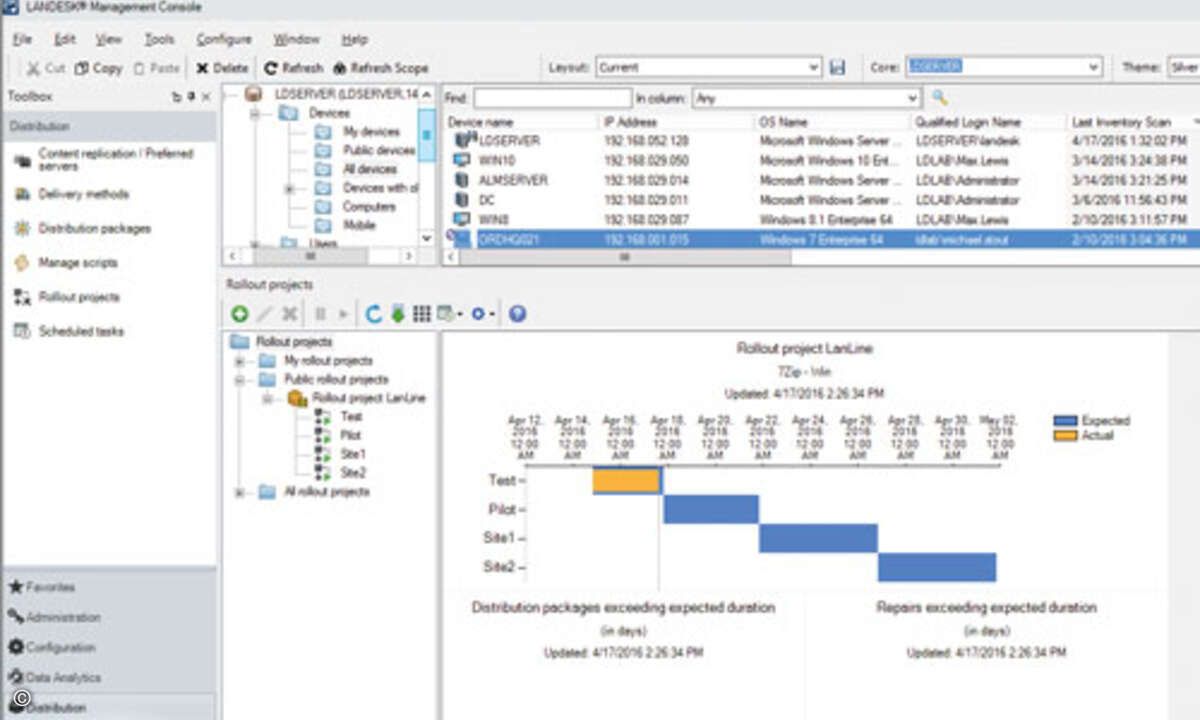This screenshot has width=1200, height=720.
Task: Open the Configure menu
Action: pyautogui.click(x=224, y=39)
